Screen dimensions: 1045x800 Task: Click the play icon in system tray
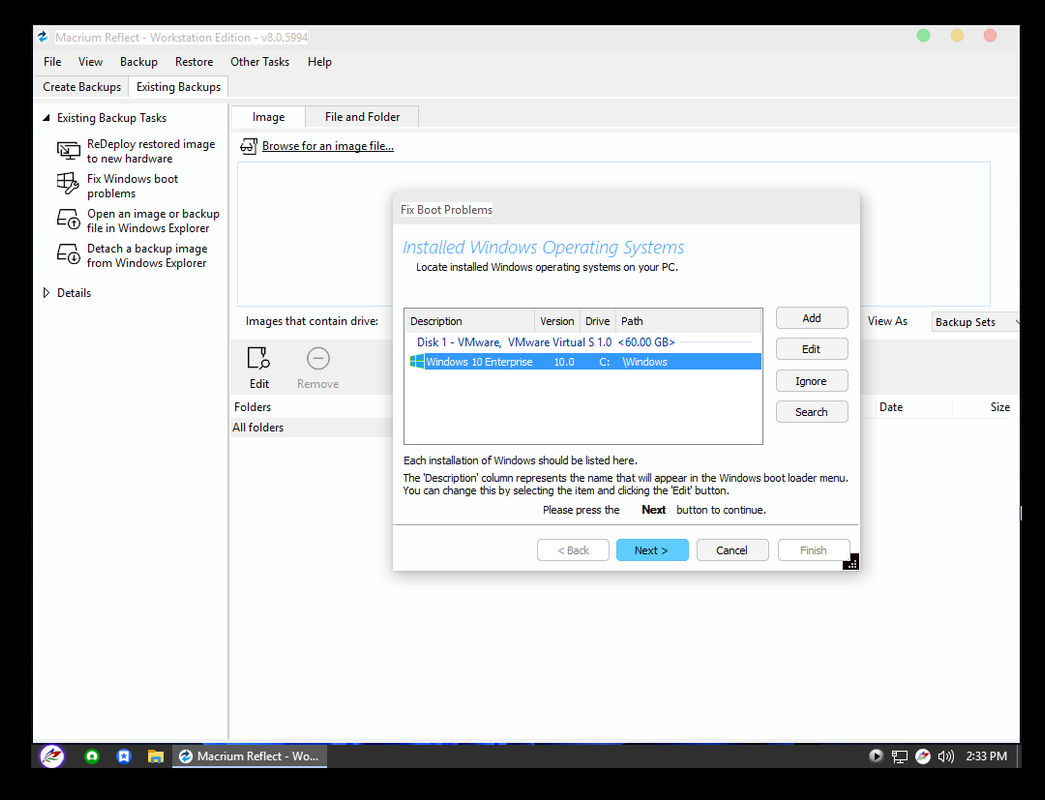tap(876, 756)
